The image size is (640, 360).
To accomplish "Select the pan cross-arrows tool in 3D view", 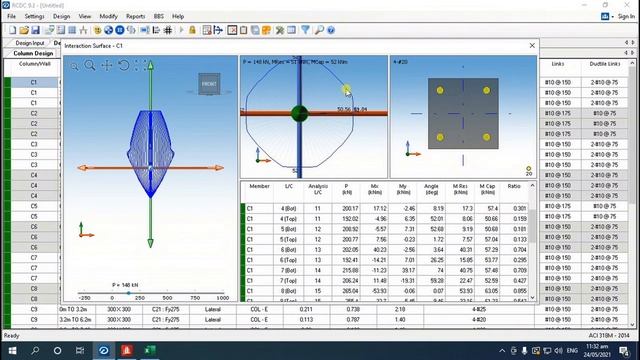I will click(107, 65).
